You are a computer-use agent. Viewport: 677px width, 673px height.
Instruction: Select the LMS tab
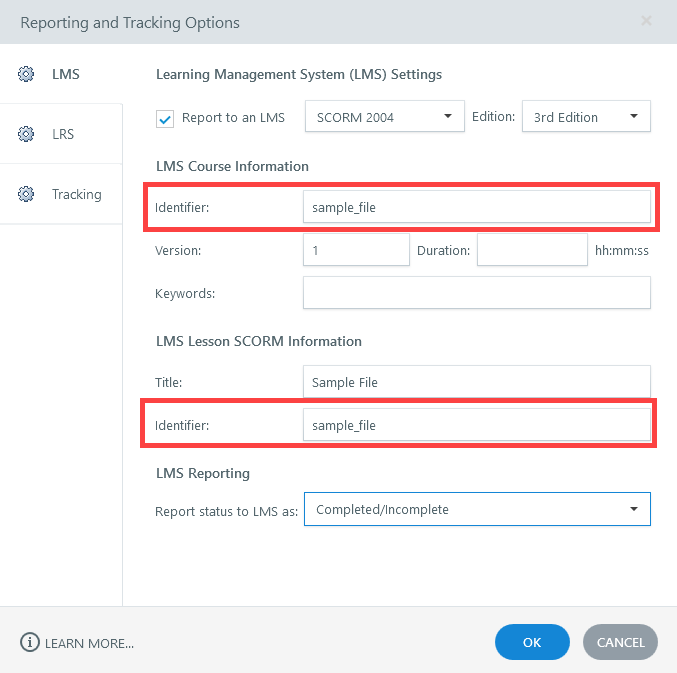click(x=65, y=74)
